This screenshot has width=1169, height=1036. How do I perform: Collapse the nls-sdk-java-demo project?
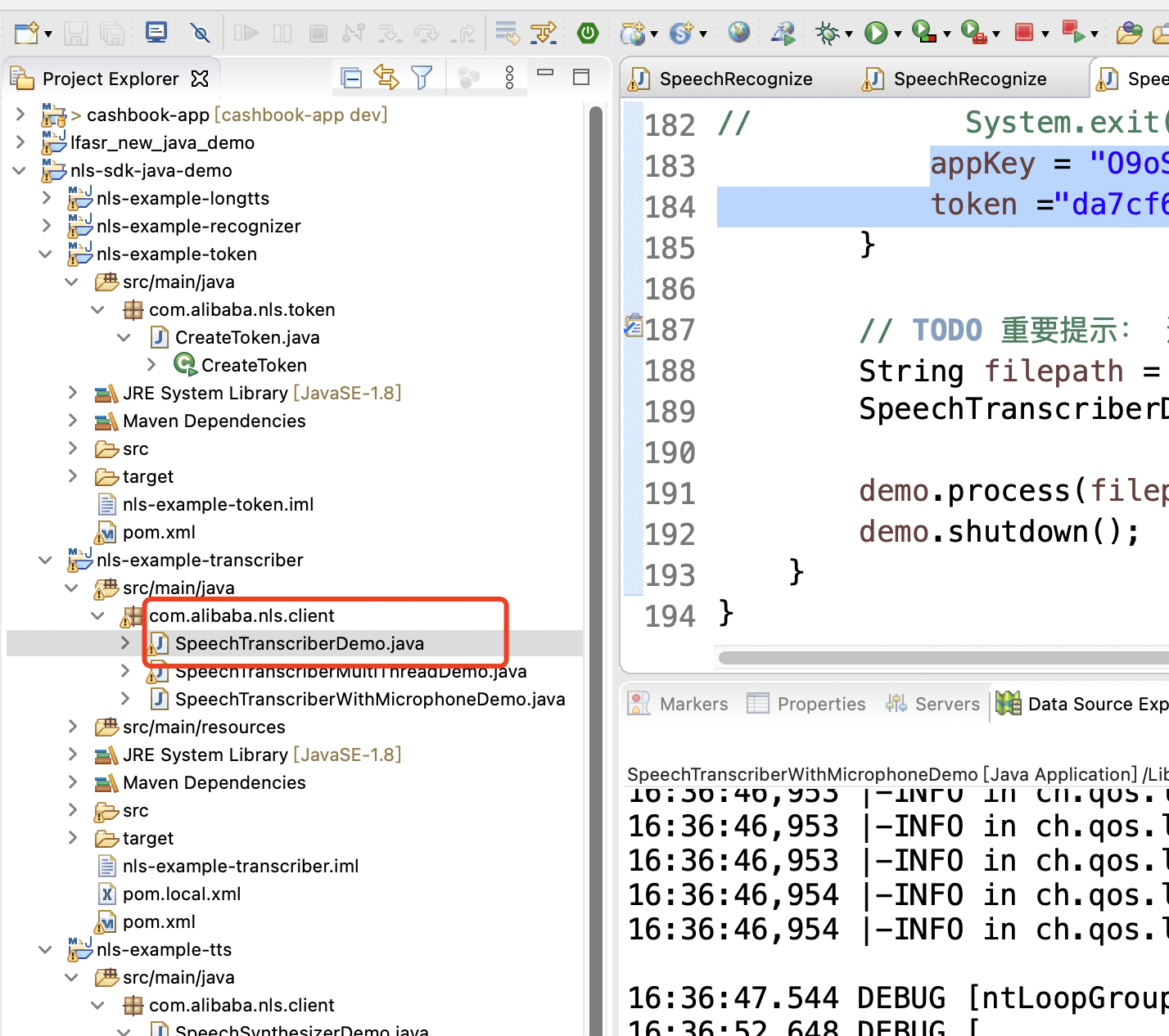click(x=19, y=170)
